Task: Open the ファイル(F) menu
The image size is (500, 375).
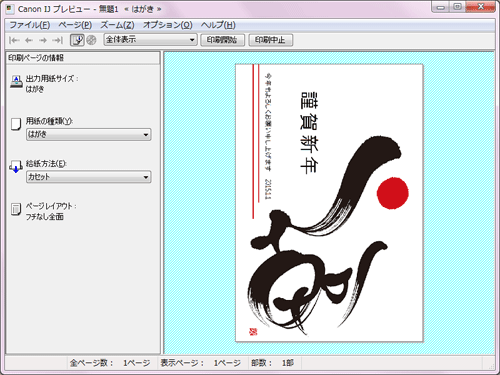Action: (x=30, y=25)
